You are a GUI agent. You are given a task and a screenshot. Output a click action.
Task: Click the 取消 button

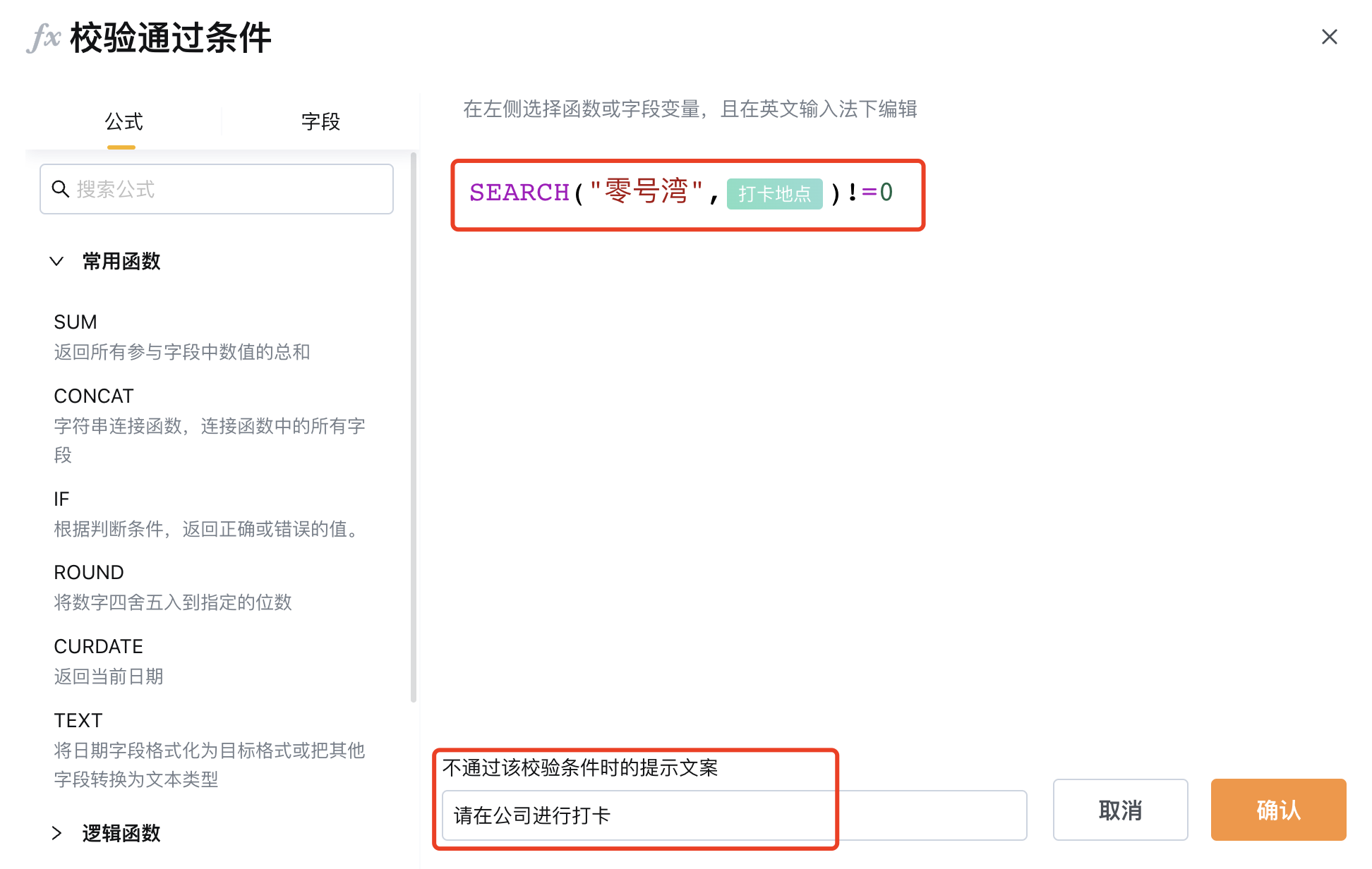[x=1120, y=810]
